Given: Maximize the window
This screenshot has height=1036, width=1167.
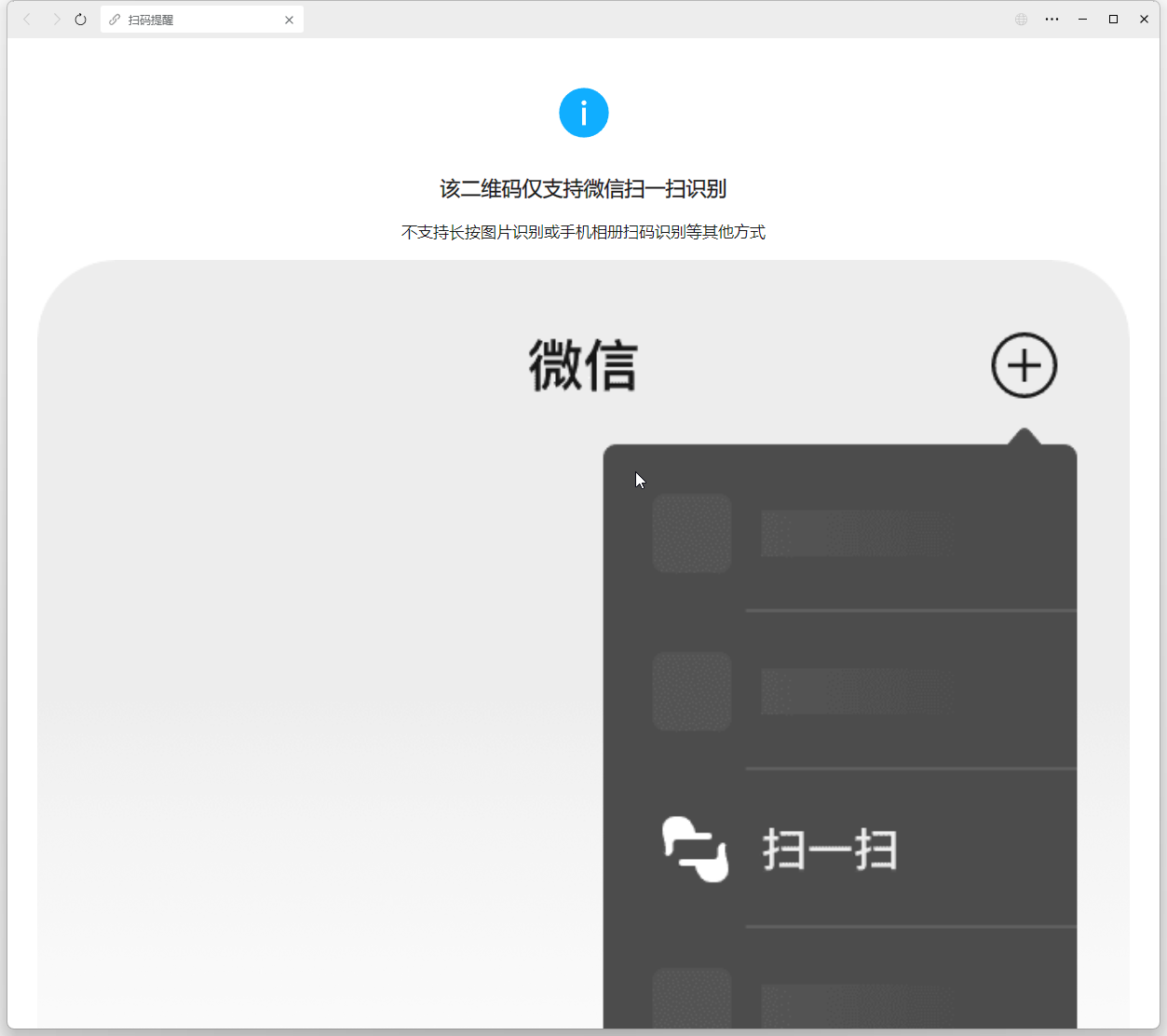Looking at the screenshot, I should tap(1113, 20).
